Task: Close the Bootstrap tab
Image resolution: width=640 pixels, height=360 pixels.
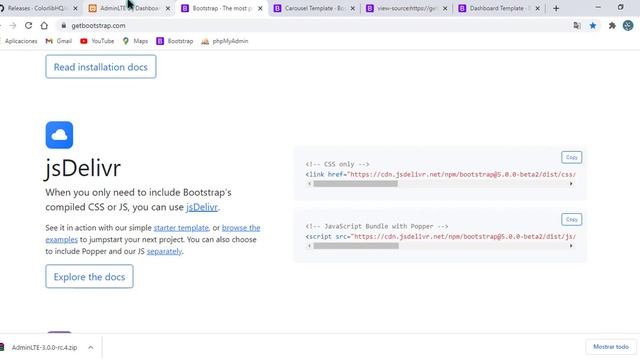Action: (x=260, y=8)
